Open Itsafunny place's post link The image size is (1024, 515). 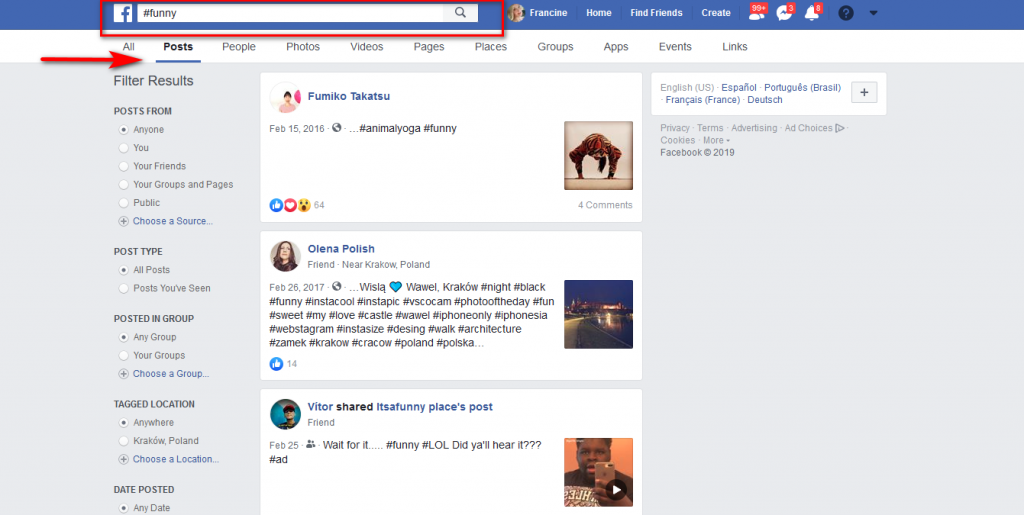tap(434, 407)
